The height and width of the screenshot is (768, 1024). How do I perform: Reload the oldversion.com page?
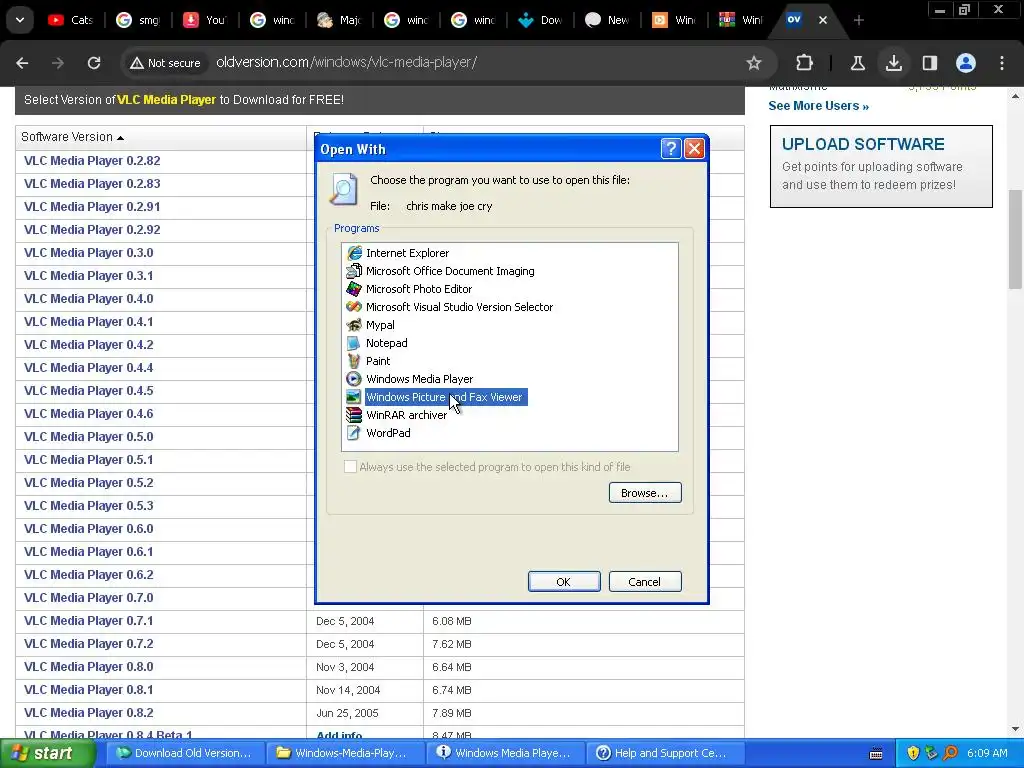[94, 63]
